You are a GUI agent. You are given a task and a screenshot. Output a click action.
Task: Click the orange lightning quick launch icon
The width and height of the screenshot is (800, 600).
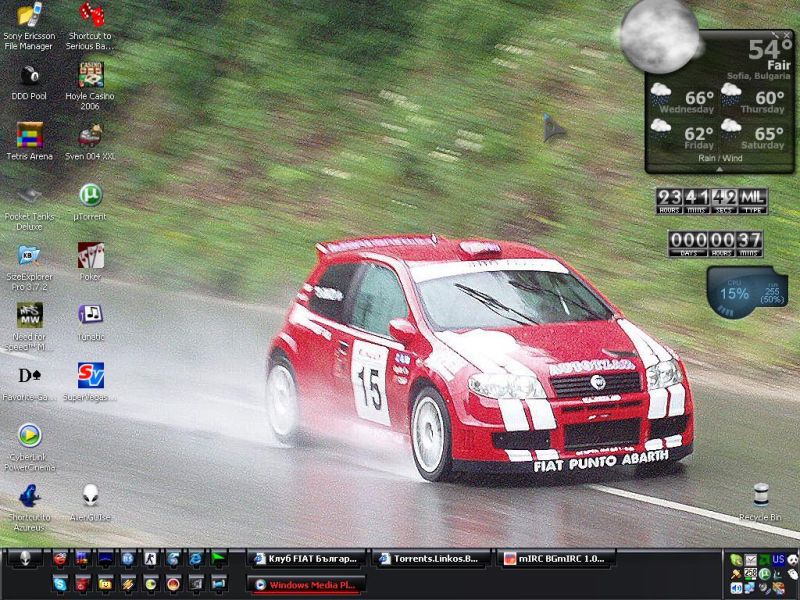click(128, 585)
